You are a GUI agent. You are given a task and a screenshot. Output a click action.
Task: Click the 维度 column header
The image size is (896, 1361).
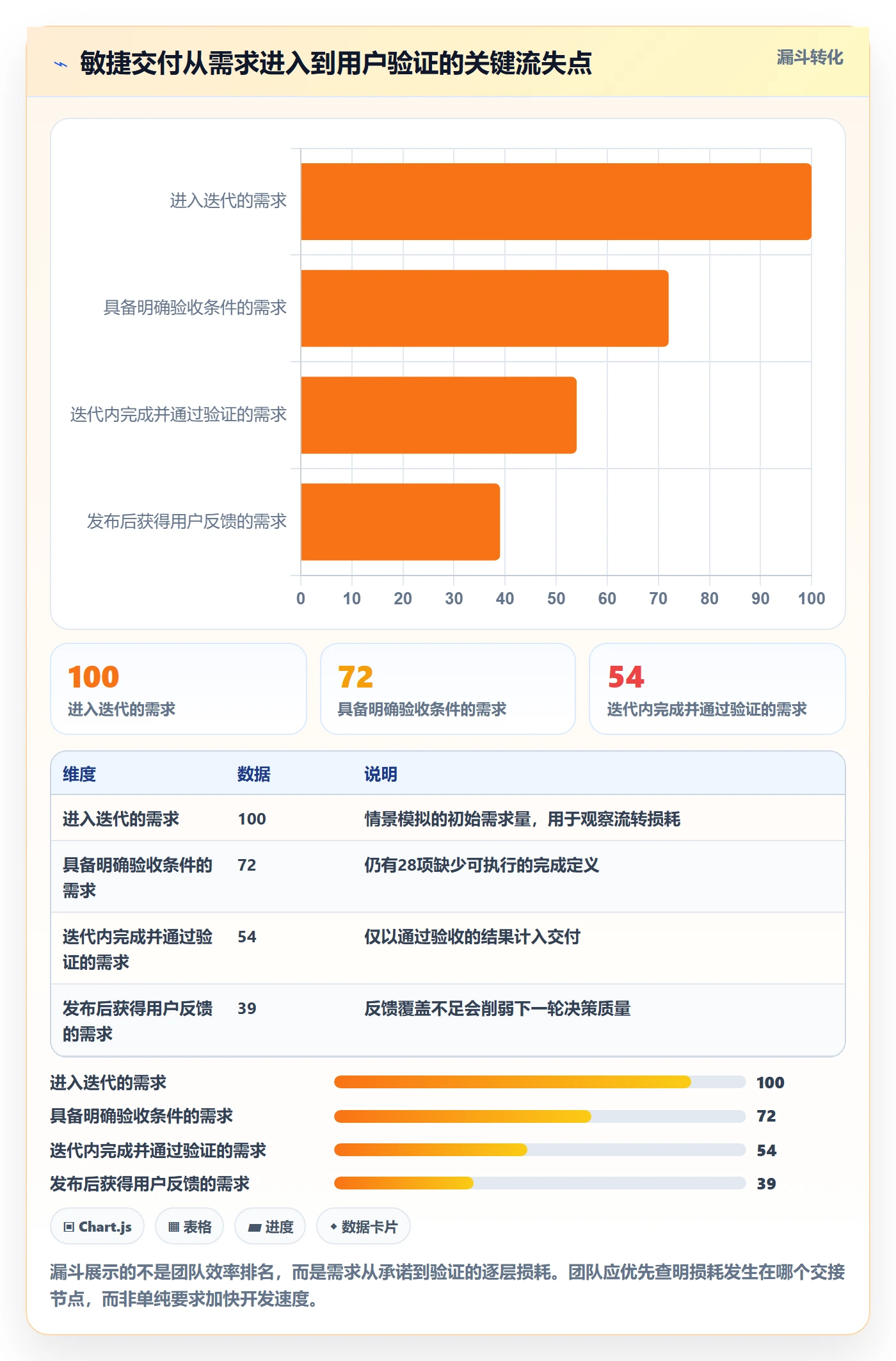79,774
